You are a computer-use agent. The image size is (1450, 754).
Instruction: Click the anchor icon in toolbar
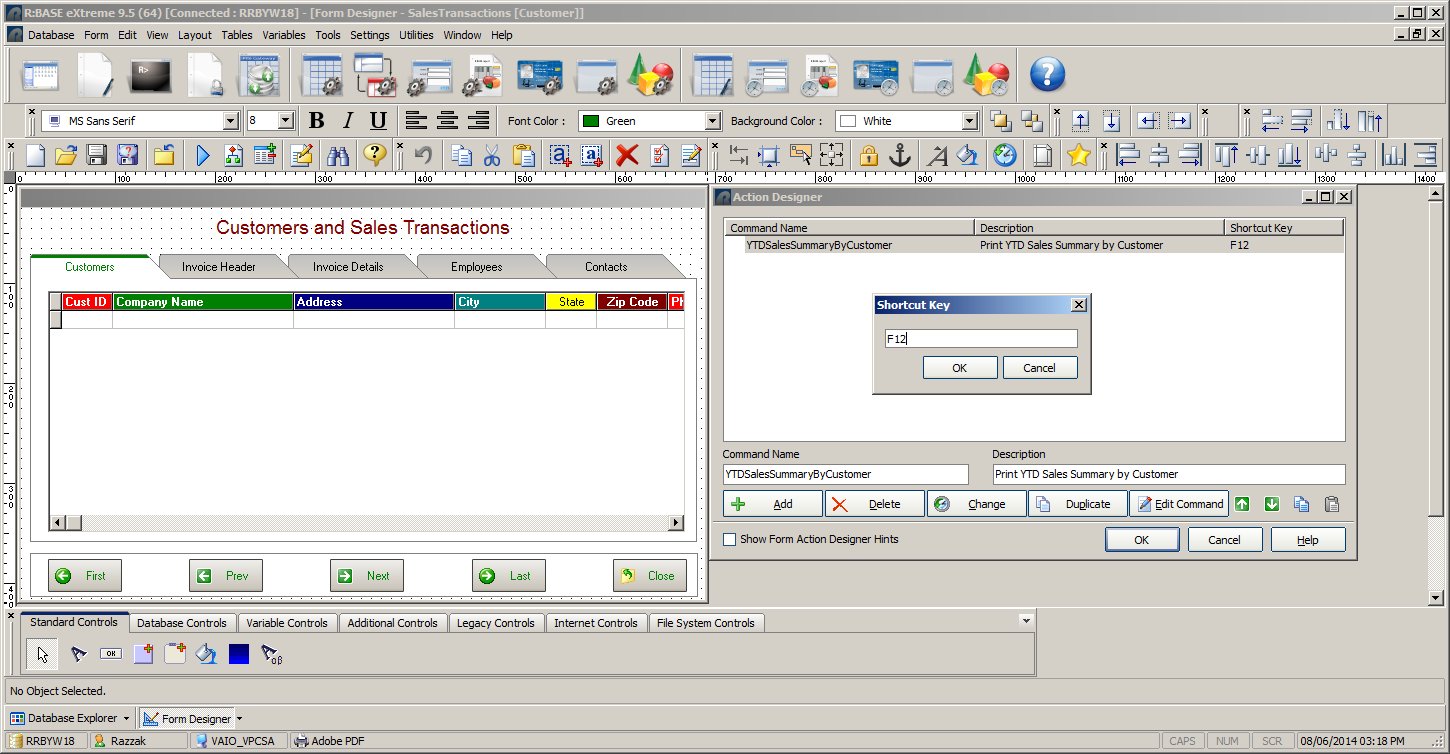900,155
